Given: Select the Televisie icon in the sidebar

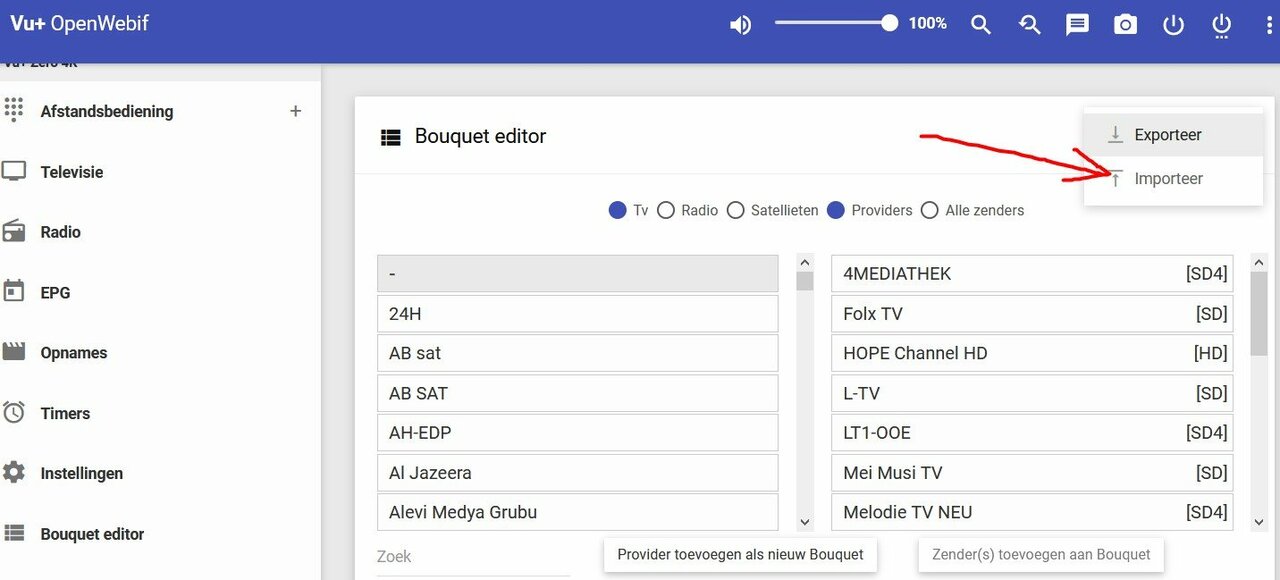Looking at the screenshot, I should point(14,171).
